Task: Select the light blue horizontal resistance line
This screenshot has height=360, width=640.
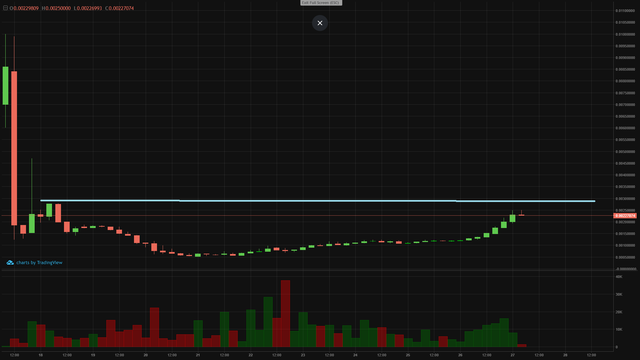Action: [x=318, y=201]
